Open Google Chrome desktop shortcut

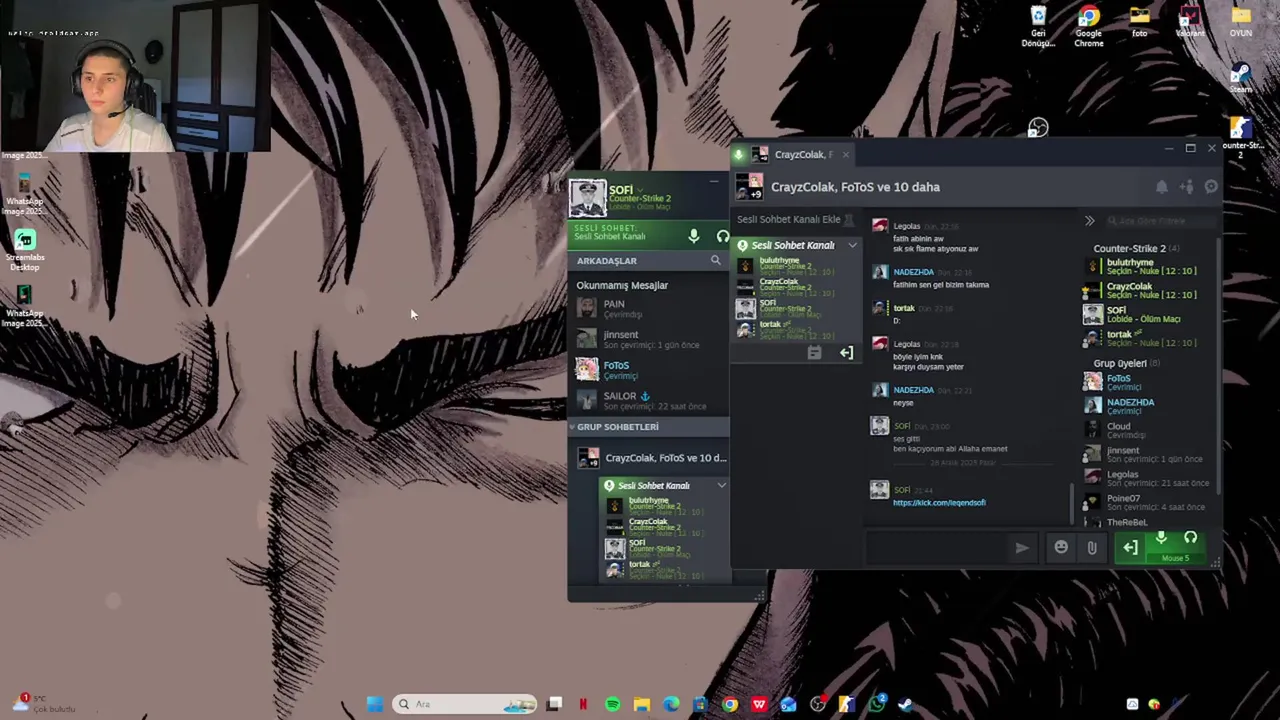click(1089, 27)
